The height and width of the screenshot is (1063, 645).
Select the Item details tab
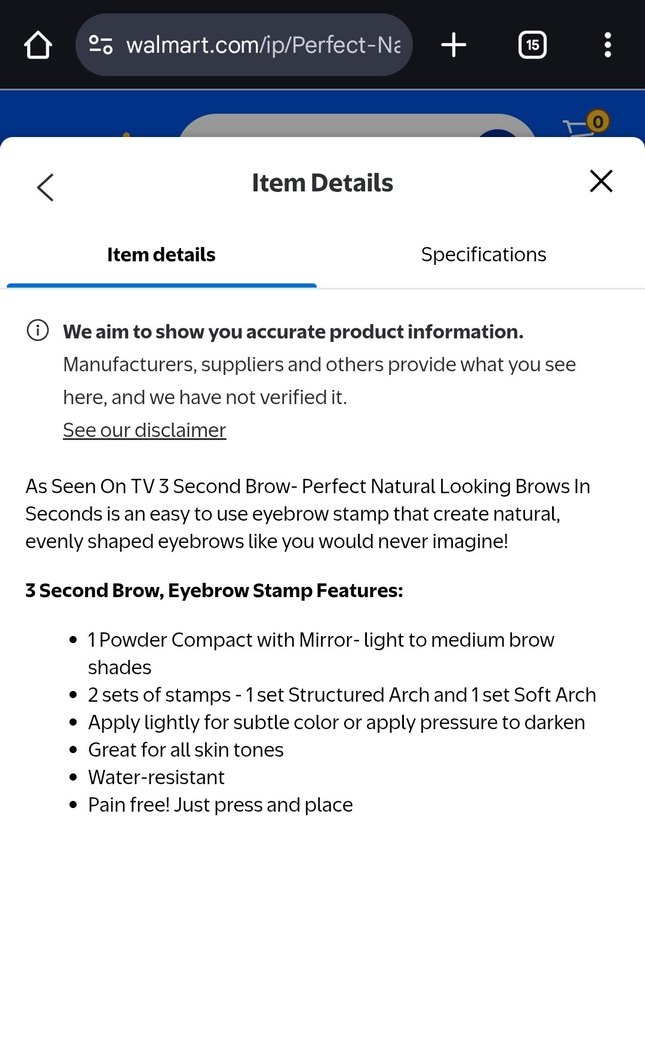click(161, 255)
